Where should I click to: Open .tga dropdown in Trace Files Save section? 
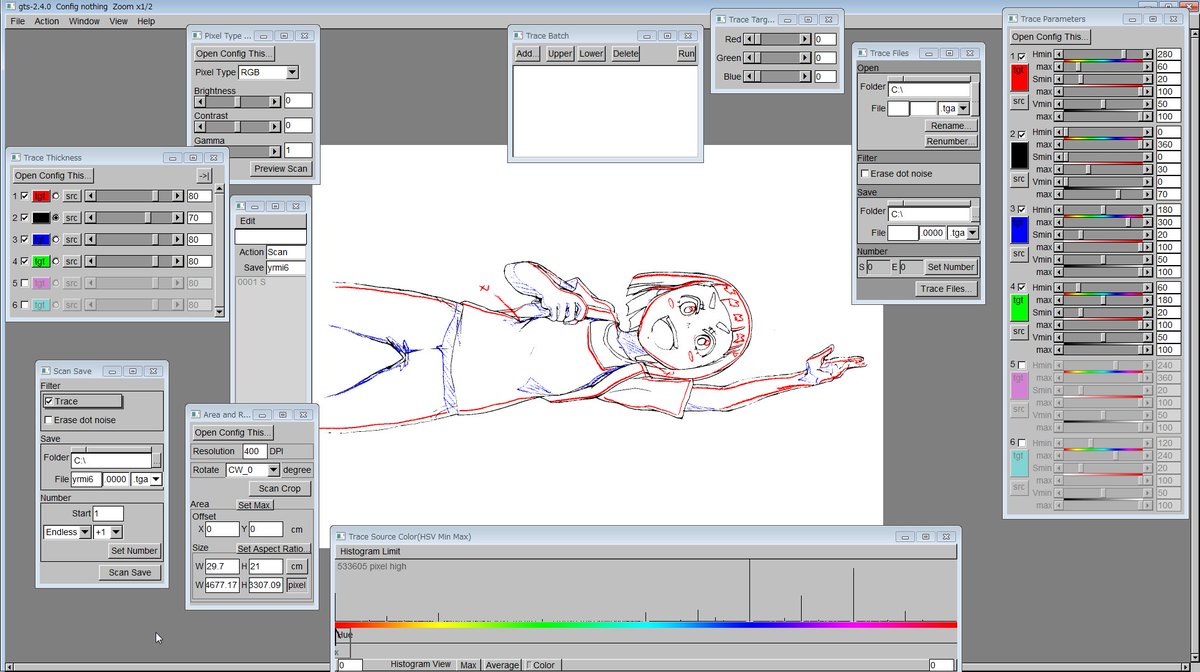click(972, 232)
